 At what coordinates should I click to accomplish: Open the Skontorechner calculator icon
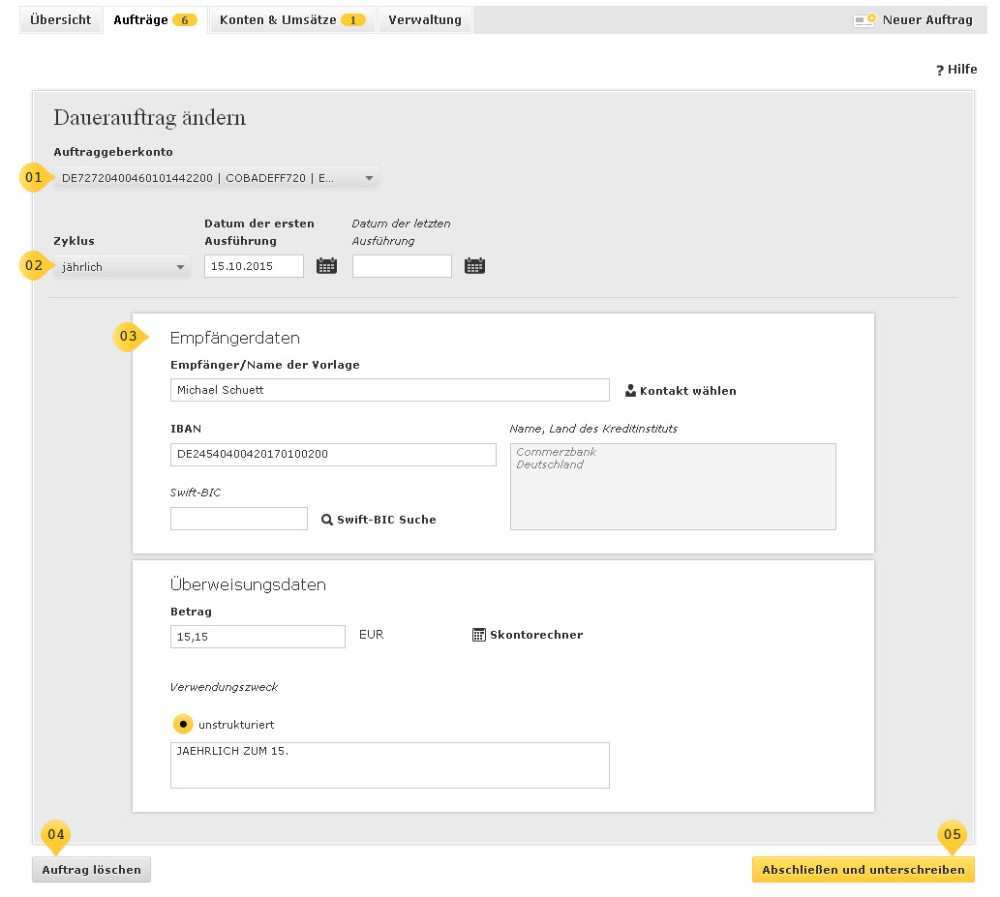[x=478, y=634]
